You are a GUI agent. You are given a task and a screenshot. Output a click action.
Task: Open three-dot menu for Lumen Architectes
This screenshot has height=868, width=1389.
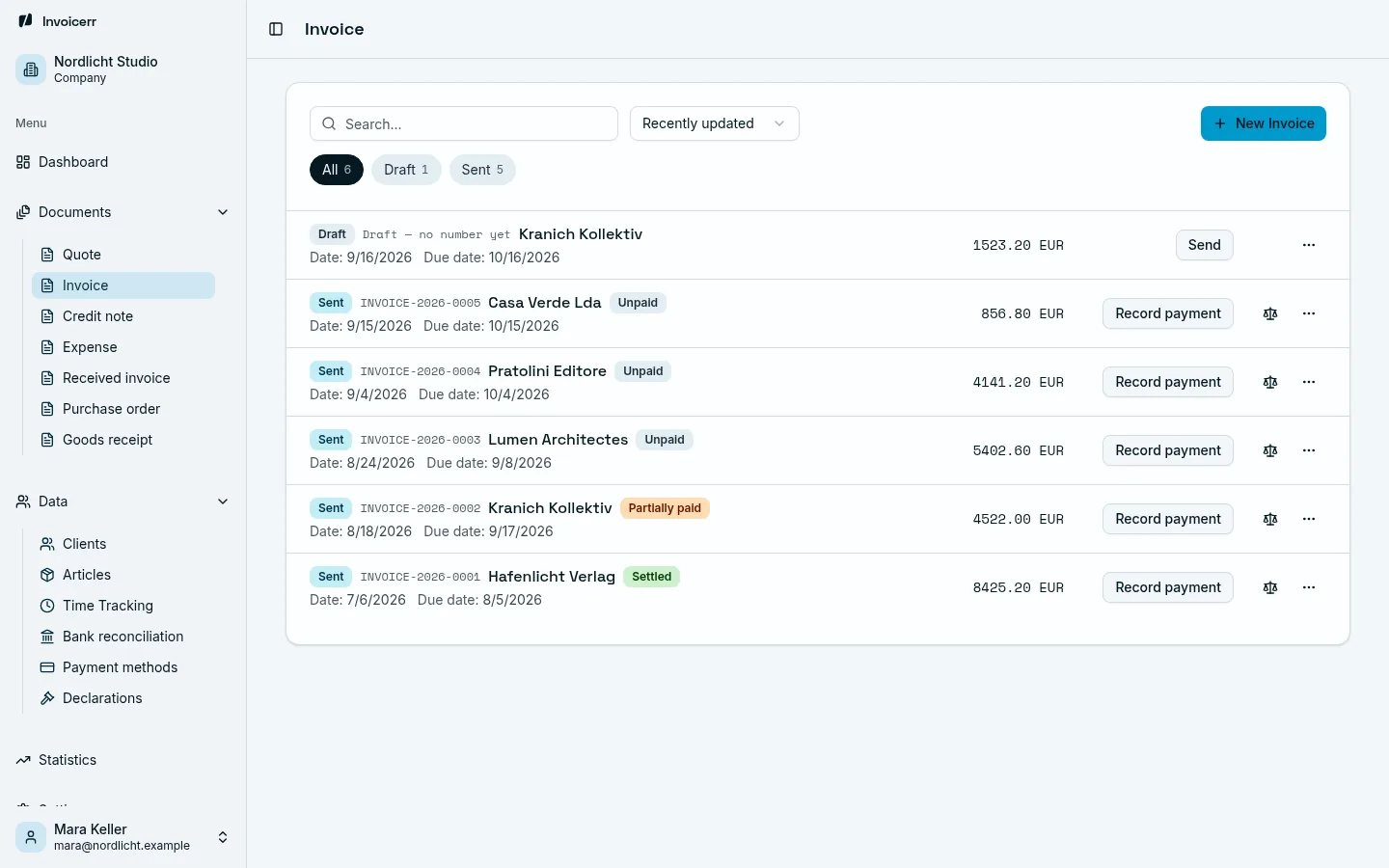(x=1309, y=450)
